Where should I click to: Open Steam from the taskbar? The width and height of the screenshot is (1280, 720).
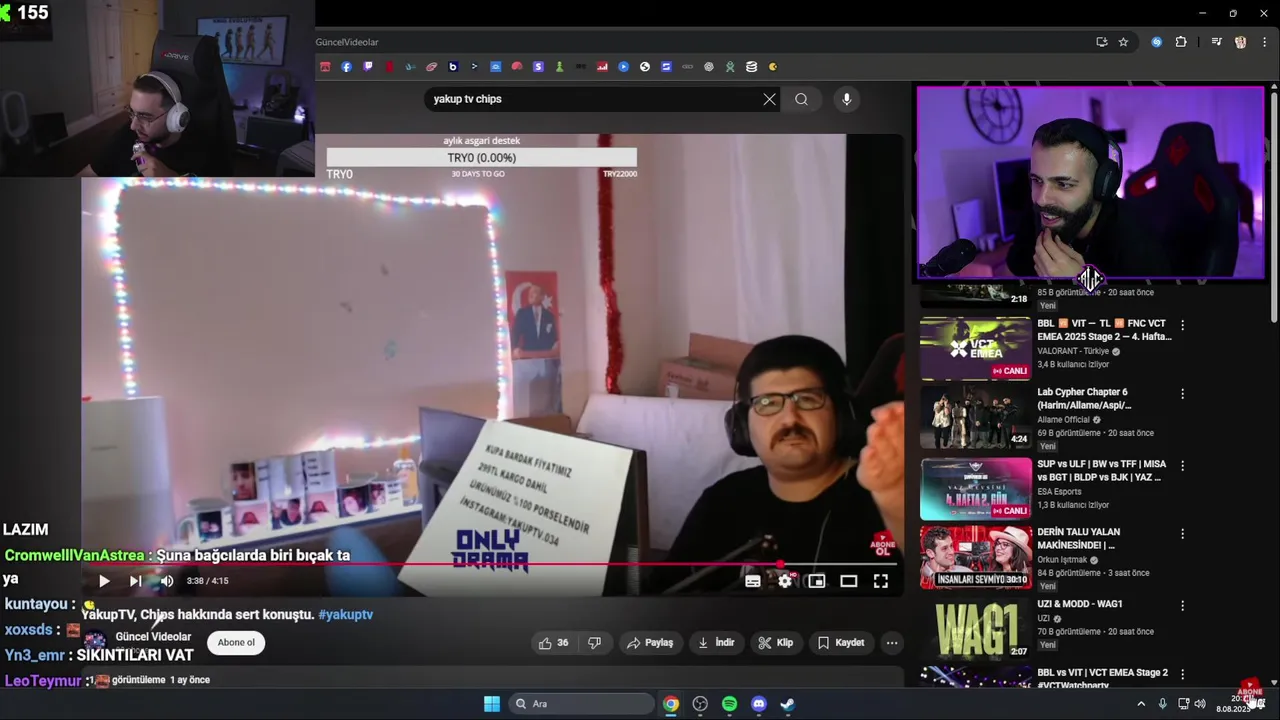click(x=787, y=704)
